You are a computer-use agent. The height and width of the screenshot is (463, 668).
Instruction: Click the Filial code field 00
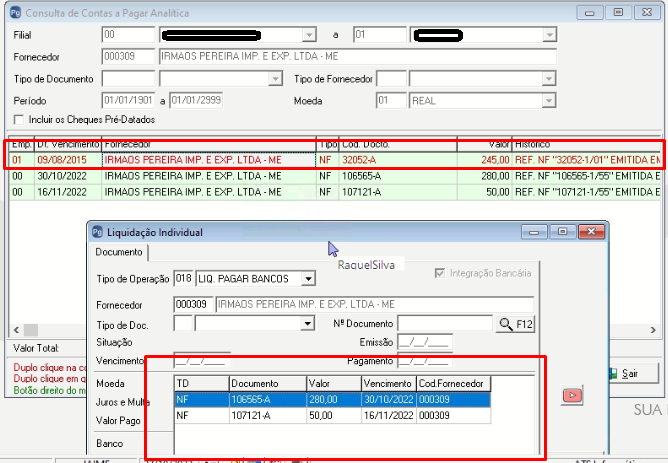128,35
